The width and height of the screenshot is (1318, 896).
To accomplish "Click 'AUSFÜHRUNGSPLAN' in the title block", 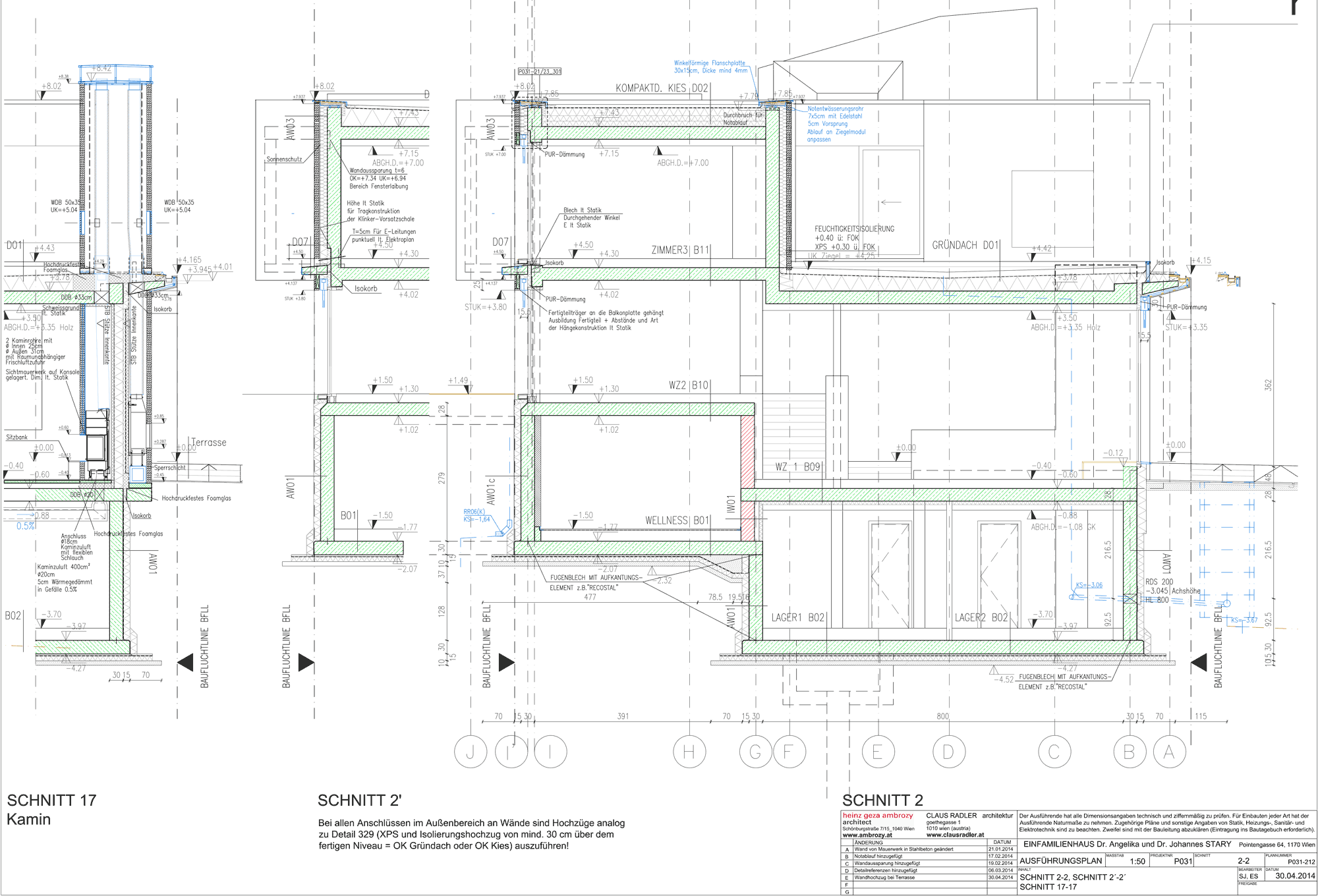I will click(1060, 860).
